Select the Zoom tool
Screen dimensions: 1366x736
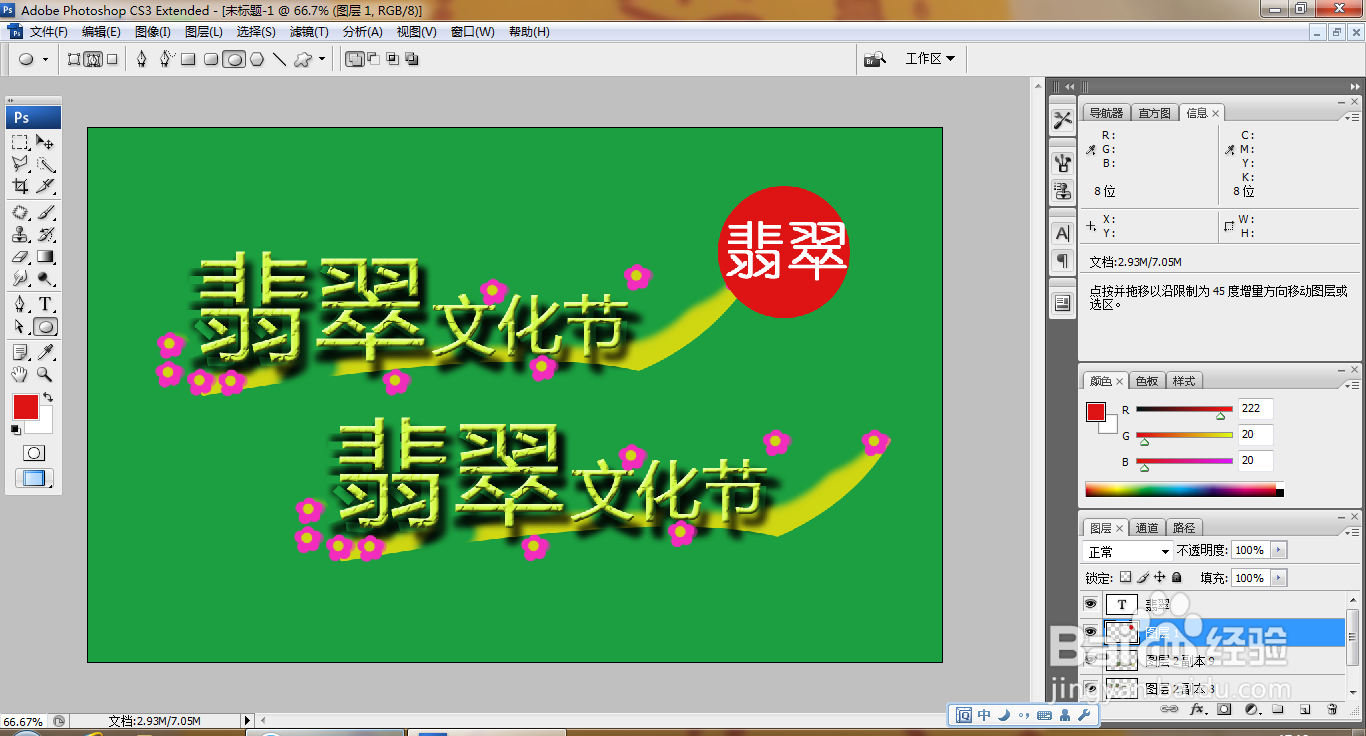(x=46, y=374)
